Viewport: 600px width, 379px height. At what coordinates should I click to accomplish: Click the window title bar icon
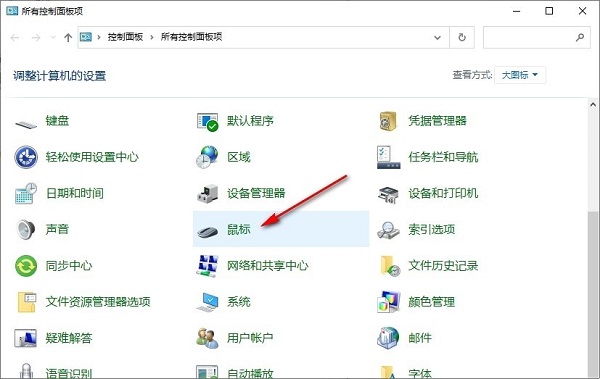pyautogui.click(x=12, y=11)
